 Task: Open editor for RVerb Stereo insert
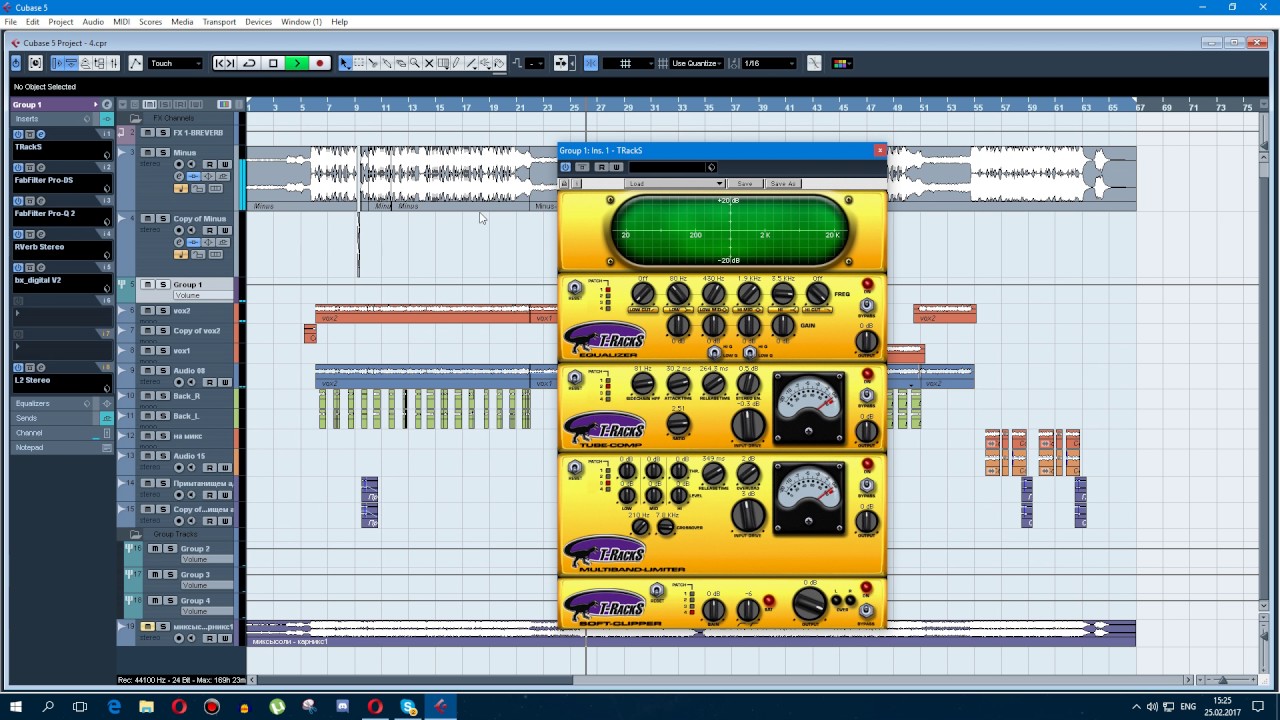coord(41,234)
